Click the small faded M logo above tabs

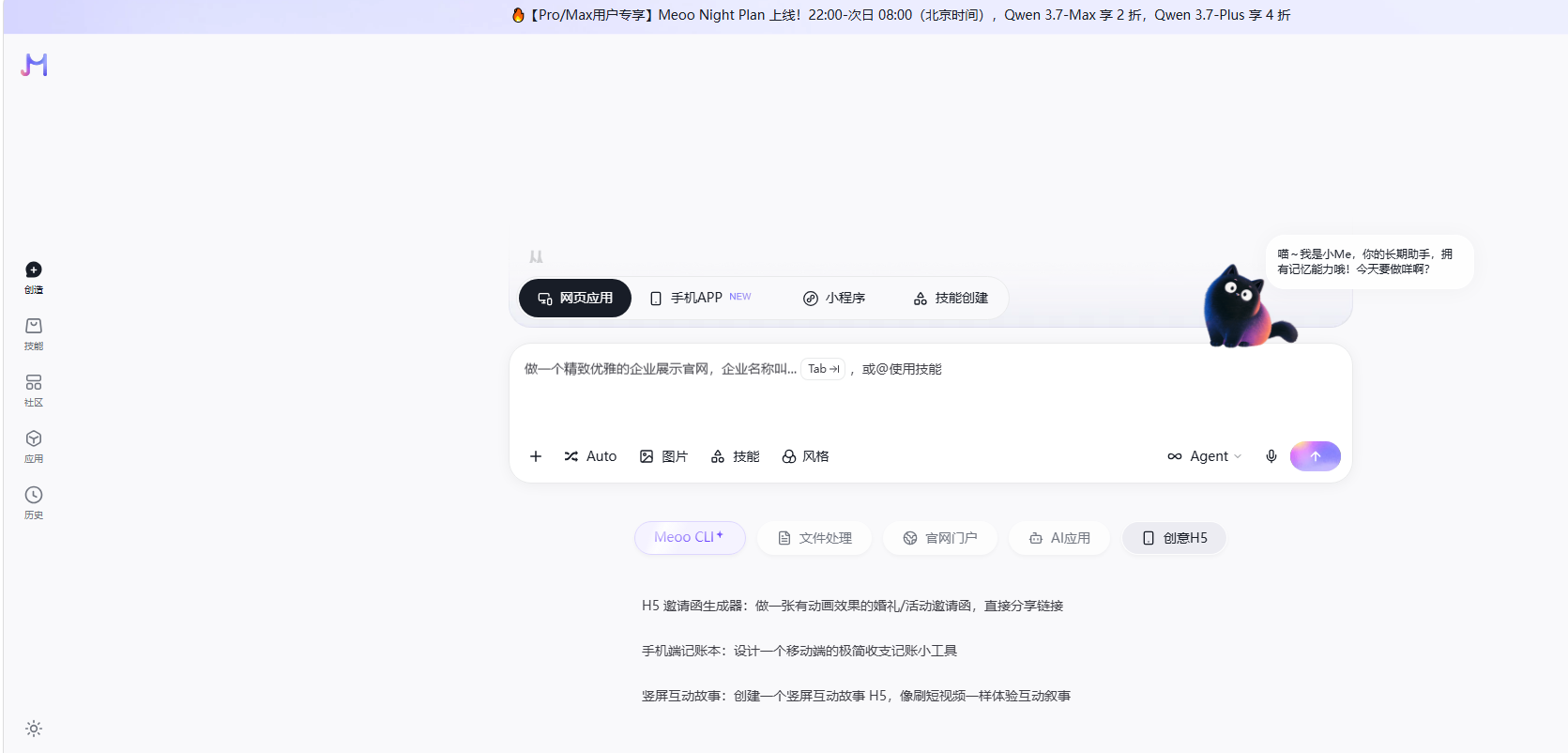click(536, 256)
